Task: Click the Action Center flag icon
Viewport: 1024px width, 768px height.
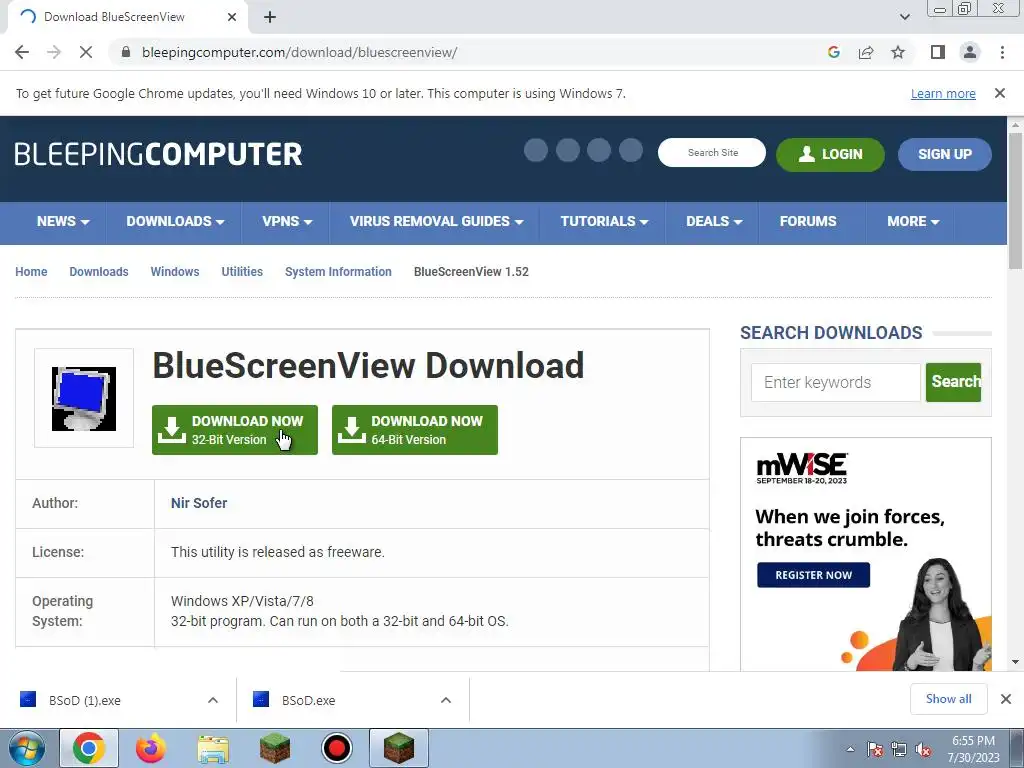Action: (875, 750)
